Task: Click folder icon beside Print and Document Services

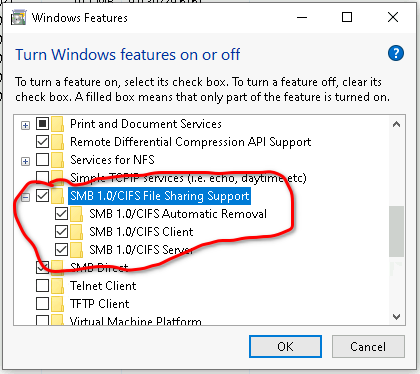Action: pos(57,124)
